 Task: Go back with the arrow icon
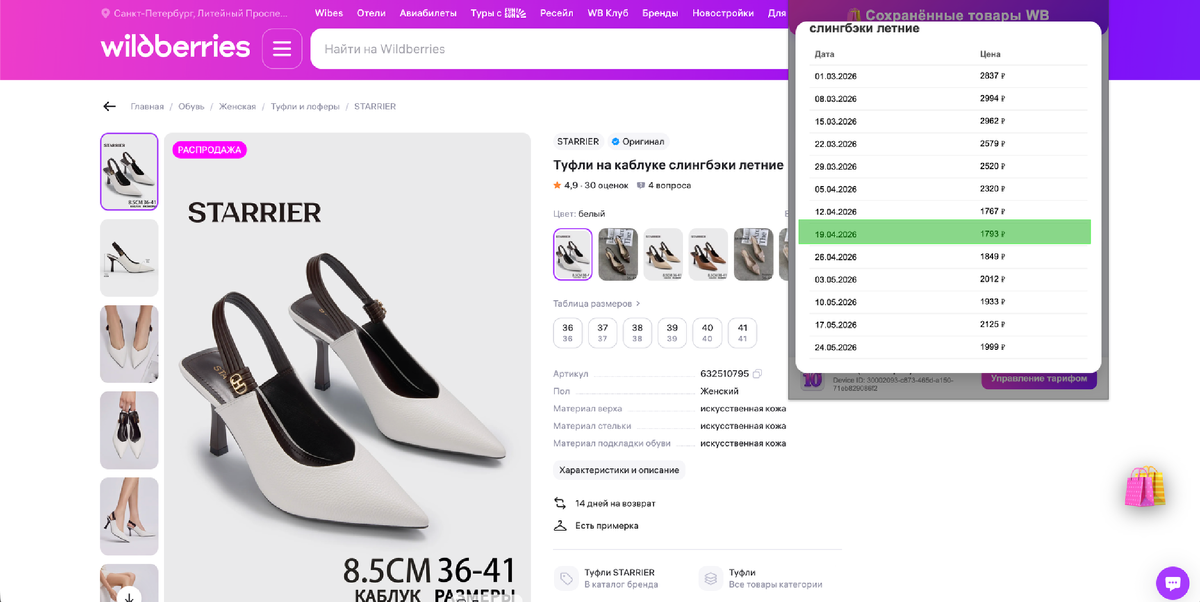point(109,106)
